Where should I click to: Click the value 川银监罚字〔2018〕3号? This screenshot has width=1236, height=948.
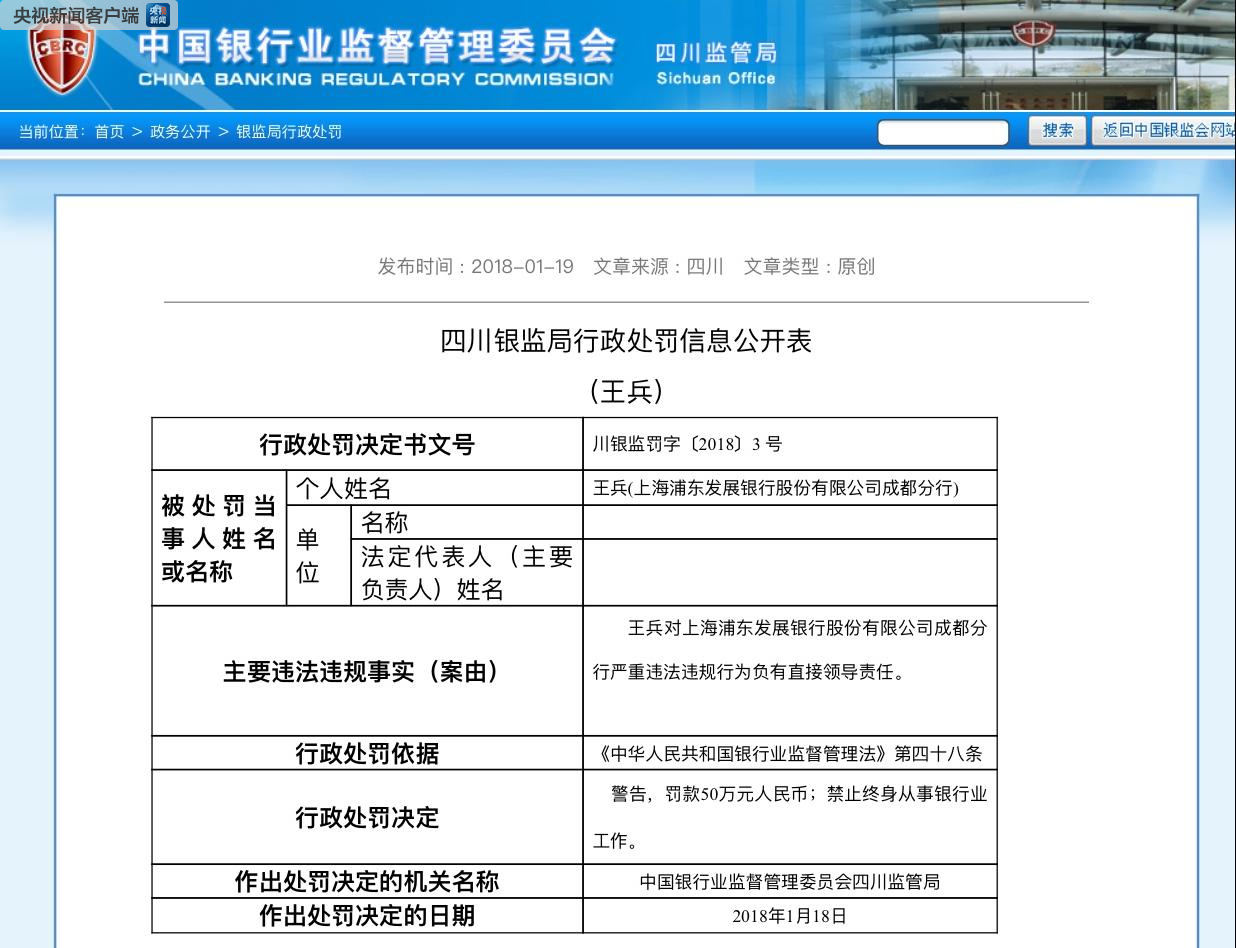tap(688, 444)
